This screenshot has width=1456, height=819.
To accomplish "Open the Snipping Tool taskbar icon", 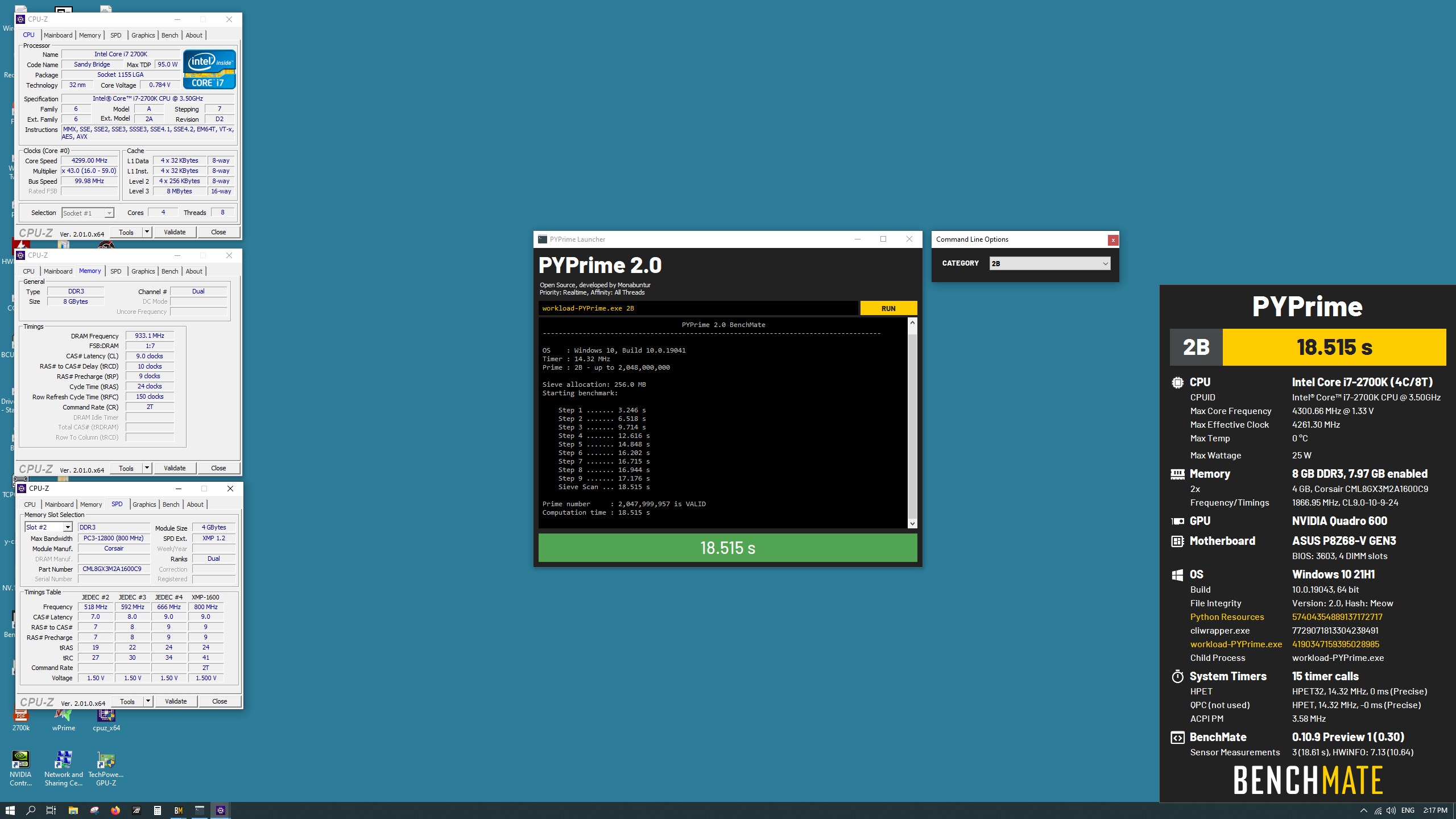I will (94, 810).
